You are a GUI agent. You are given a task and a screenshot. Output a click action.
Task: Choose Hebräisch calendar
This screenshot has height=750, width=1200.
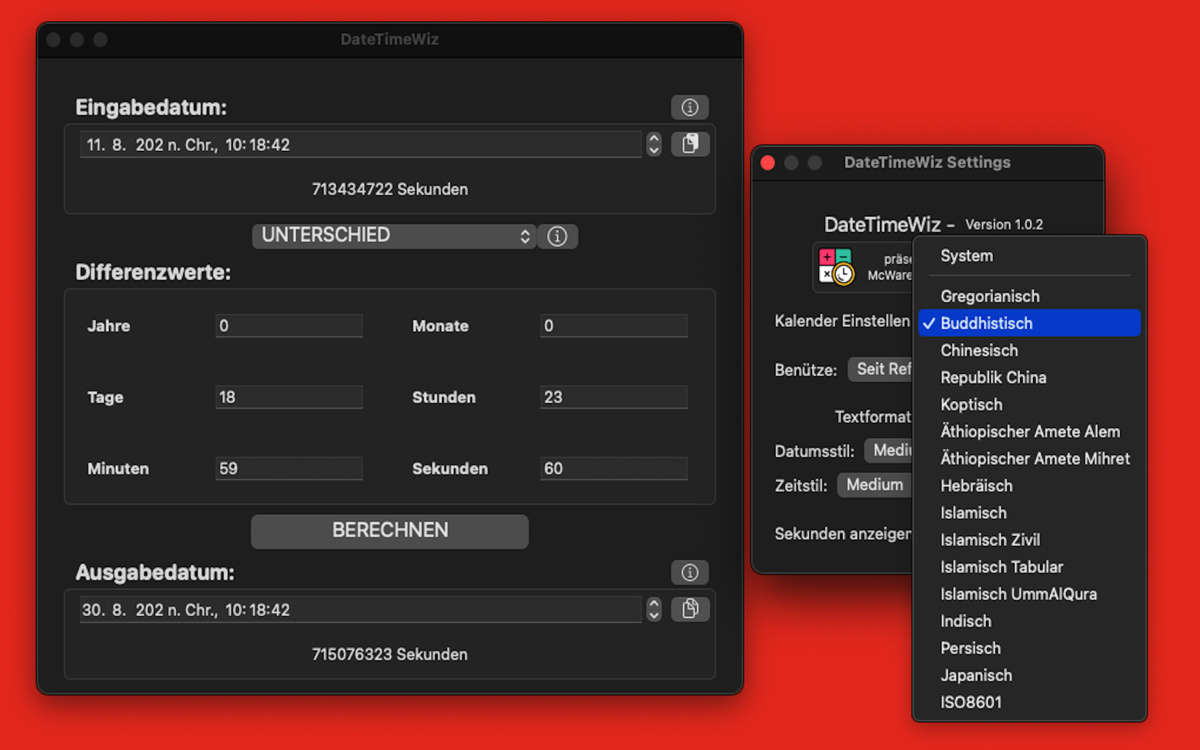click(x=1029, y=485)
